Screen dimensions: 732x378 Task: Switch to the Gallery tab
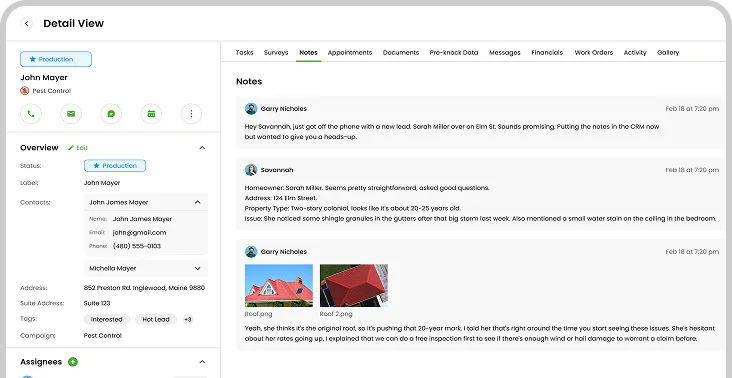point(668,53)
